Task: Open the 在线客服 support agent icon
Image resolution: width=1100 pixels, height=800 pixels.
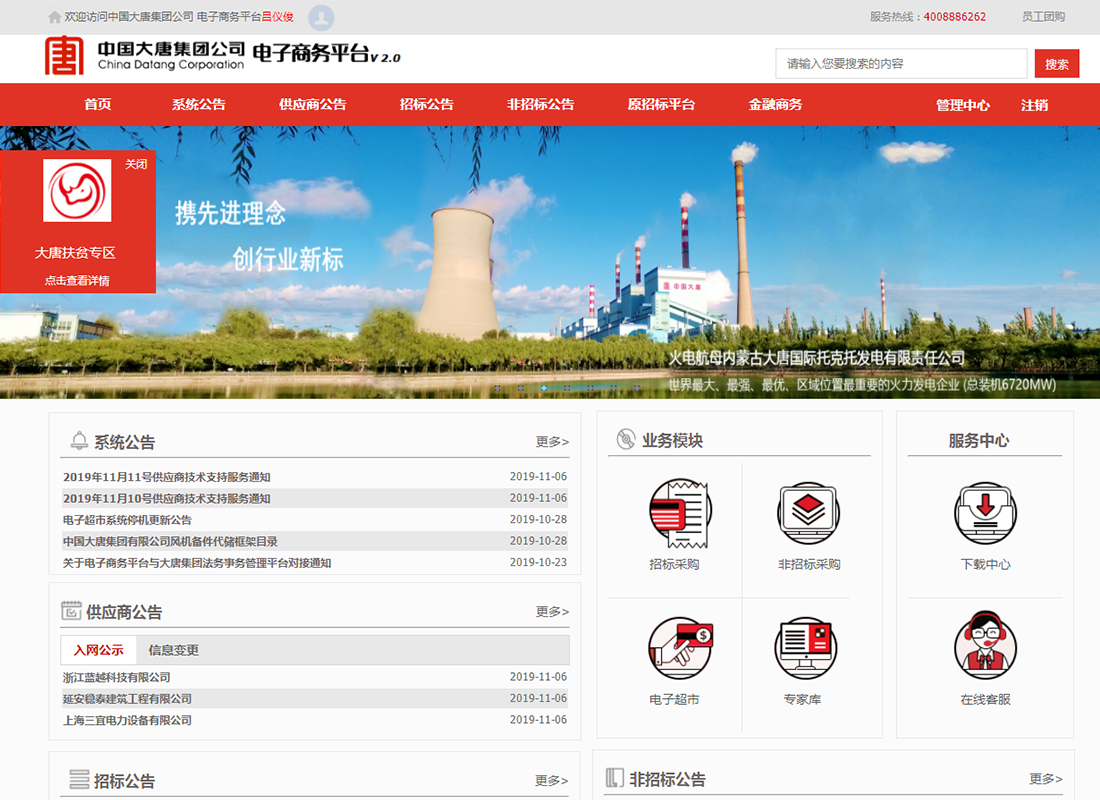Action: [x=985, y=644]
